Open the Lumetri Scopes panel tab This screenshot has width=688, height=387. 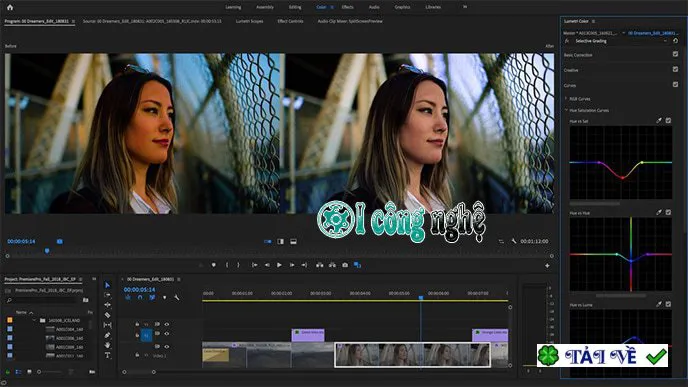(x=249, y=21)
